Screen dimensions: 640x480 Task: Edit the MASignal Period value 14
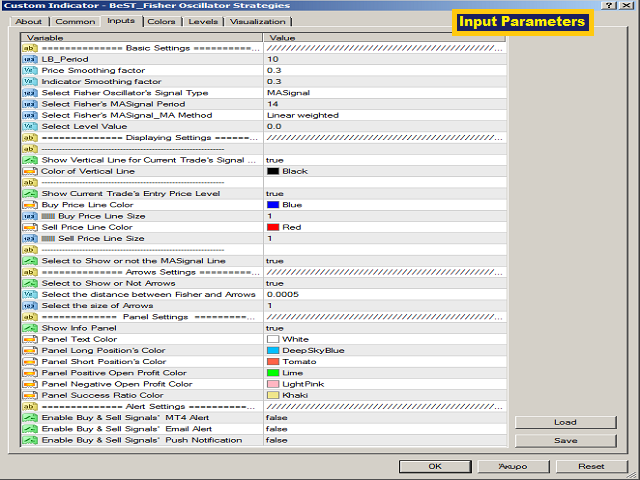click(x=385, y=104)
